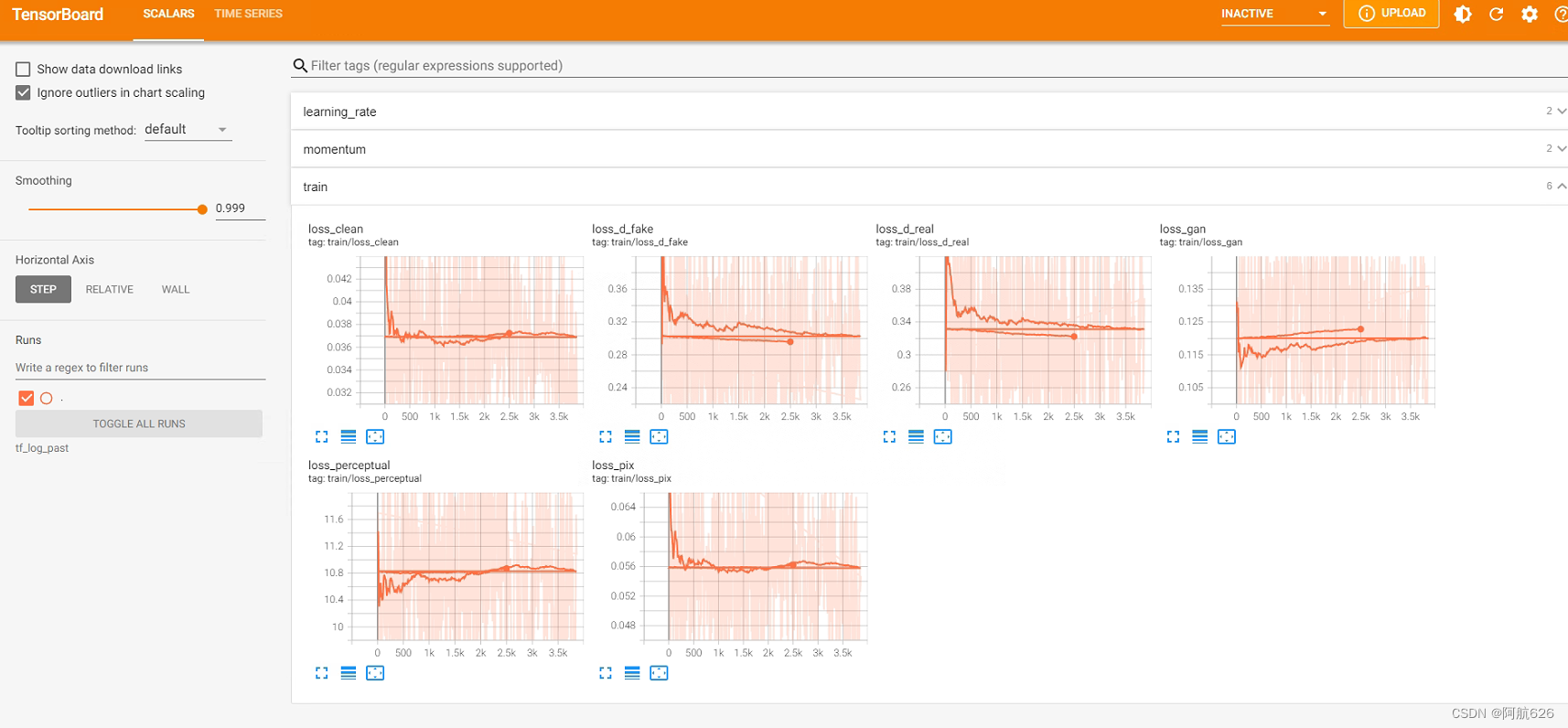Uncheck the orange run visibility checkbox
The height and width of the screenshot is (728, 1568).
pyautogui.click(x=26, y=398)
